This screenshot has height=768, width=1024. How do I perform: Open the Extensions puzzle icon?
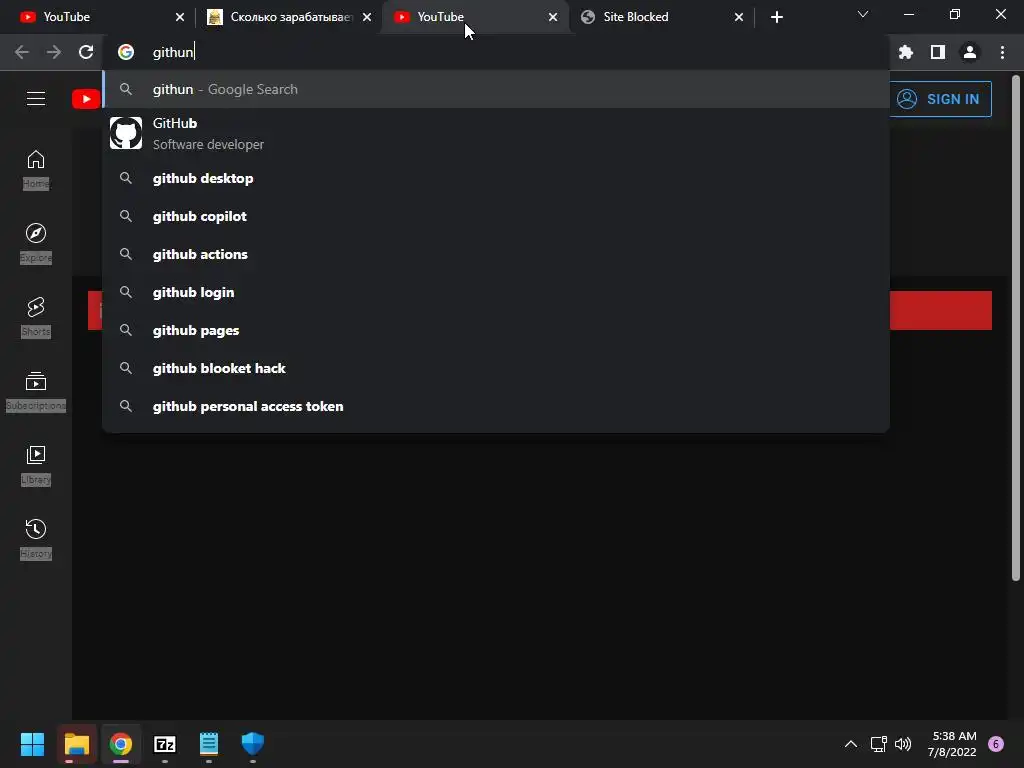[x=906, y=52]
